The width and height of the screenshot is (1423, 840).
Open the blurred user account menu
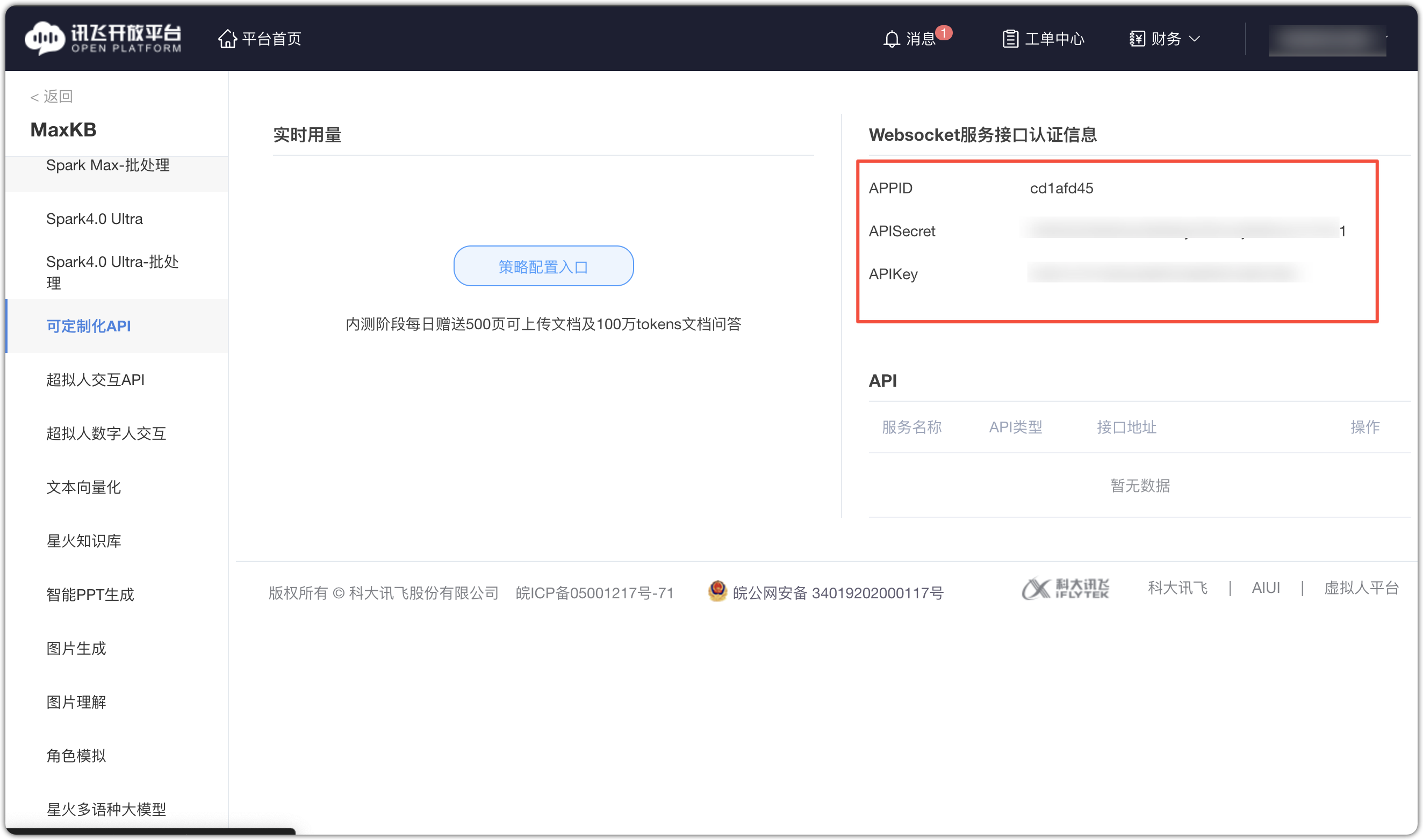click(1327, 40)
